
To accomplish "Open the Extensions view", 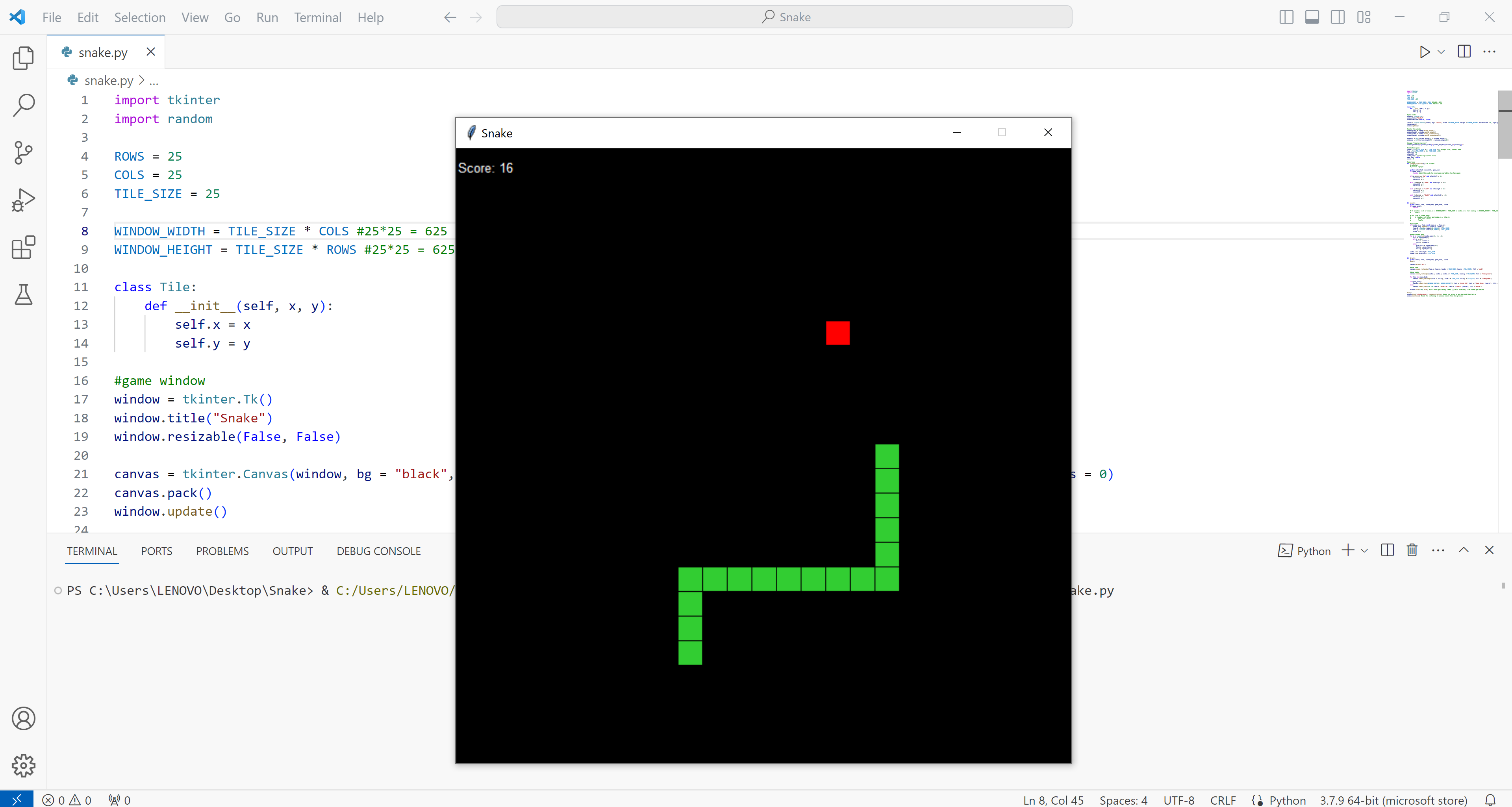I will 23,247.
